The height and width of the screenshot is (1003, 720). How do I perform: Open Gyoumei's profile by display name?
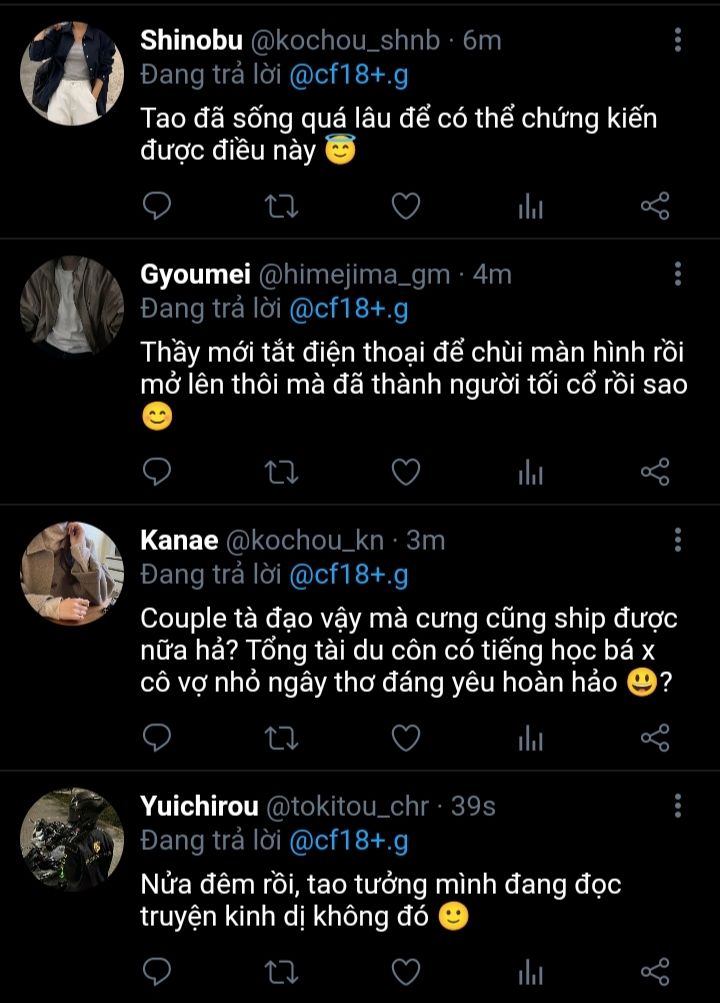[196, 274]
